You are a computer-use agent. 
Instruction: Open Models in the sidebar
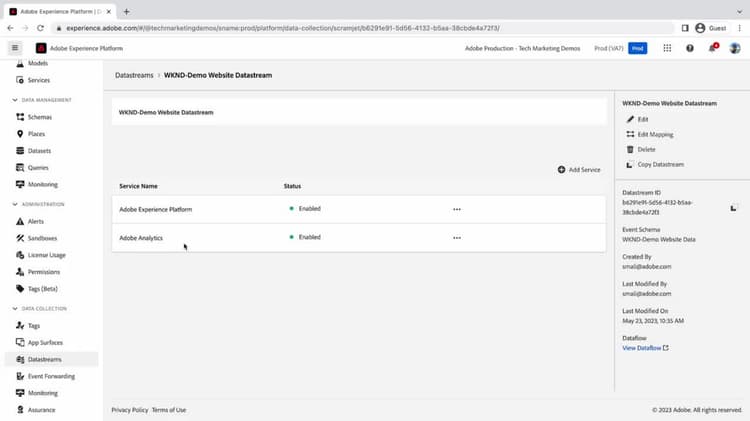tap(37, 63)
